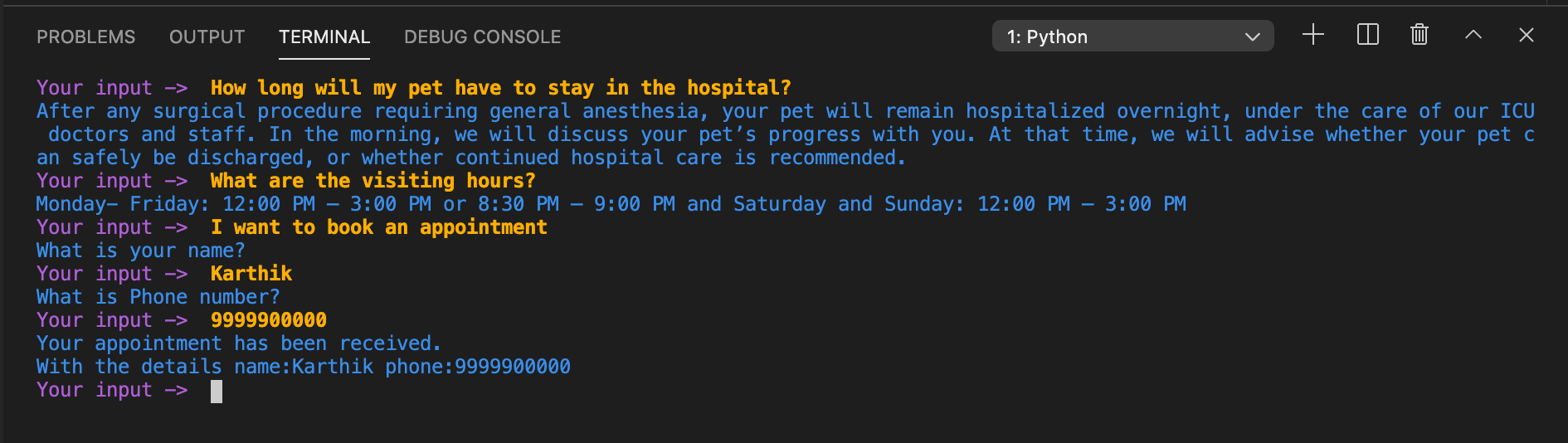Click 'I want to book an appointment' text
This screenshot has height=443, width=1568.
(378, 227)
